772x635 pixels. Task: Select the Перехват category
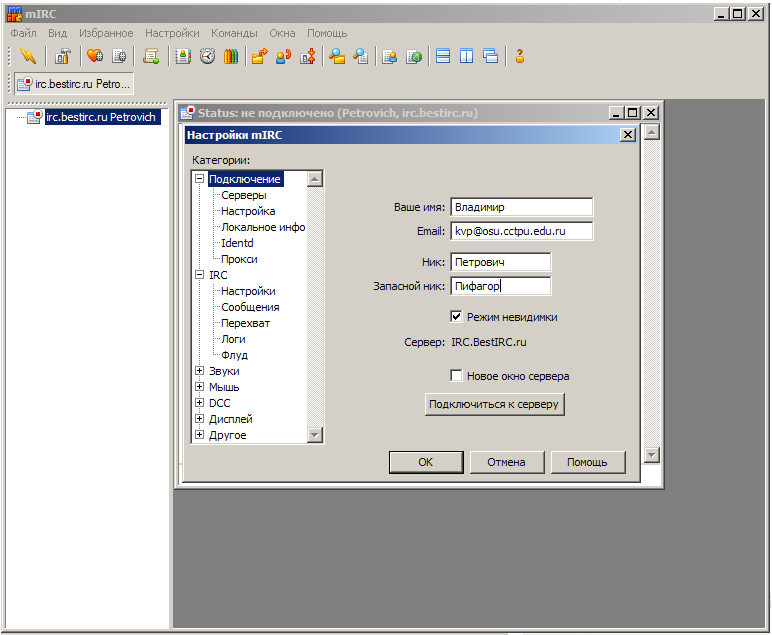(x=245, y=323)
